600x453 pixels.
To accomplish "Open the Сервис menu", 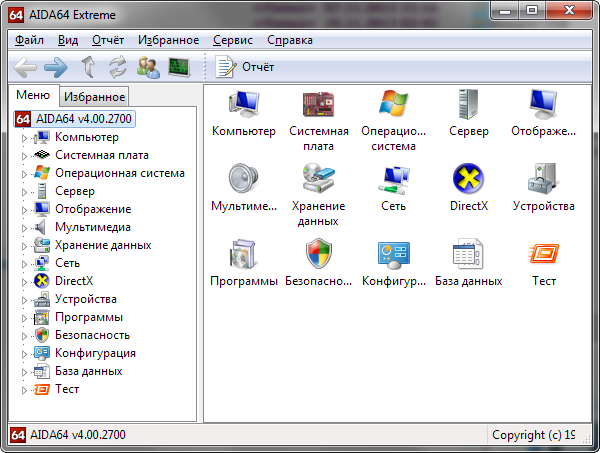I will click(x=233, y=40).
